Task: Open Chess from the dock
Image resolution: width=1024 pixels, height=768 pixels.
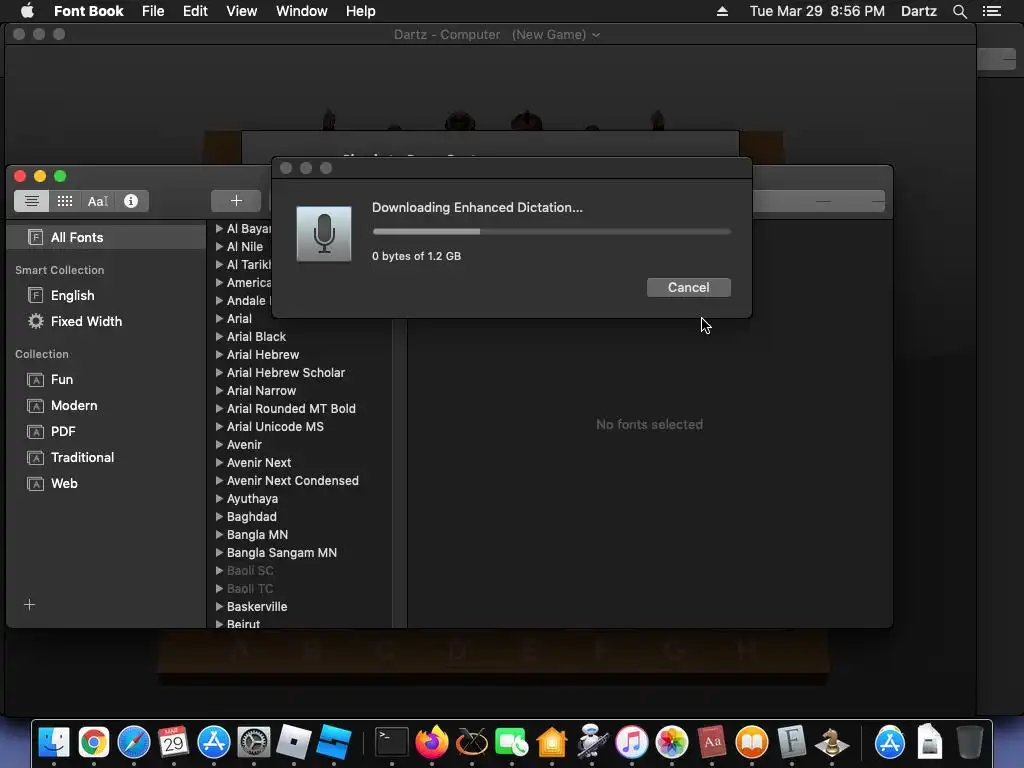Action: coord(831,743)
